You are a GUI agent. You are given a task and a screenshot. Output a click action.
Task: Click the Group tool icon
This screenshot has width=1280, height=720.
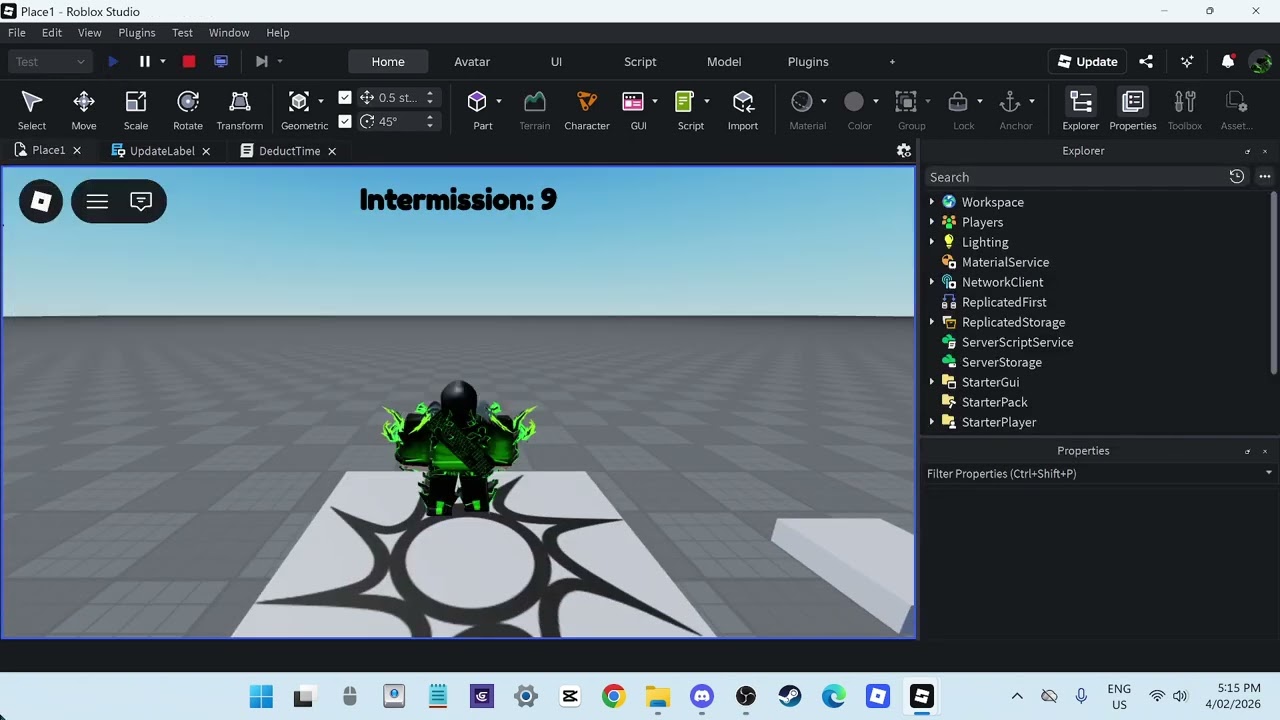coord(906,101)
